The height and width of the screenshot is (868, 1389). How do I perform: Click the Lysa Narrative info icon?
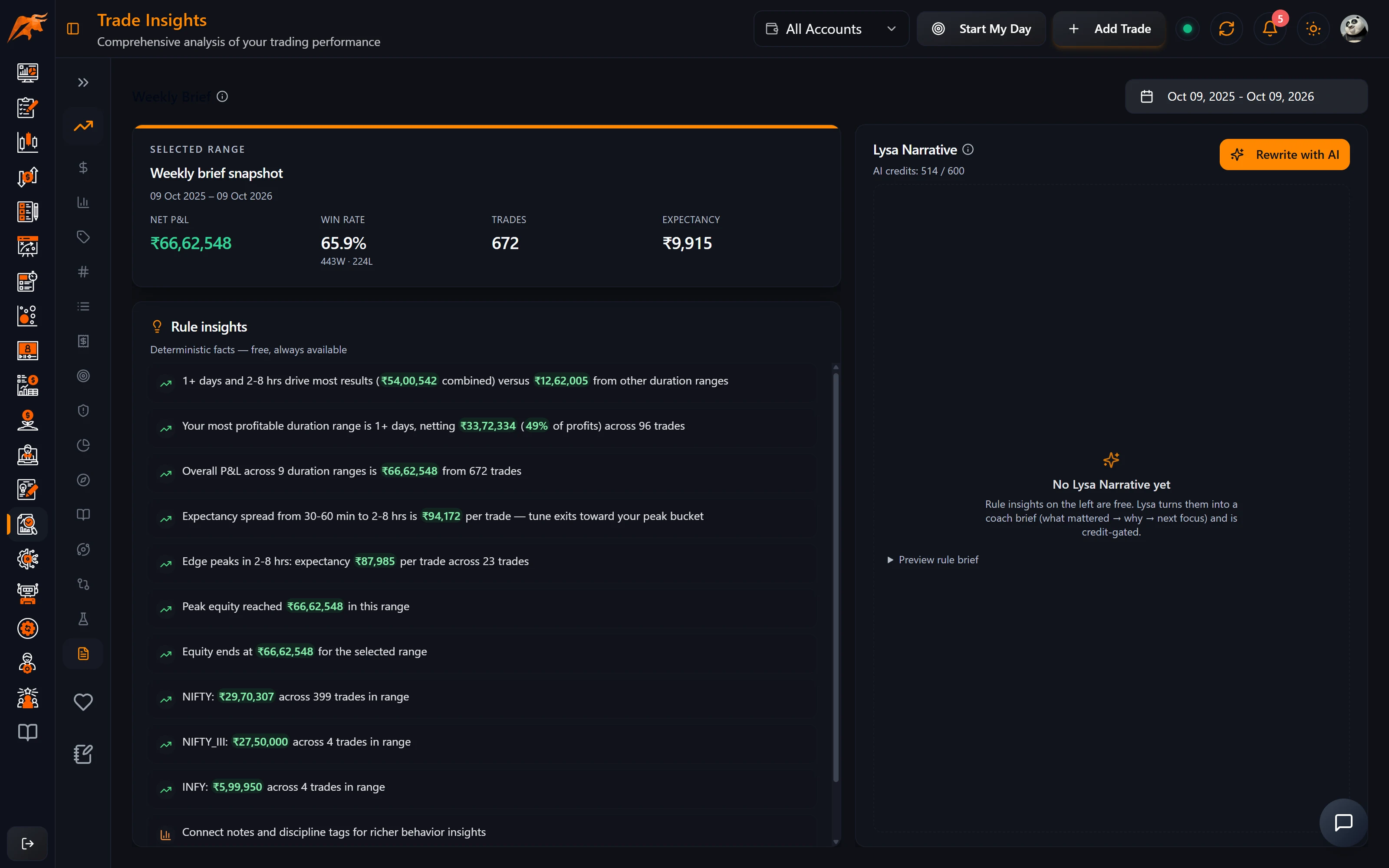click(968, 150)
